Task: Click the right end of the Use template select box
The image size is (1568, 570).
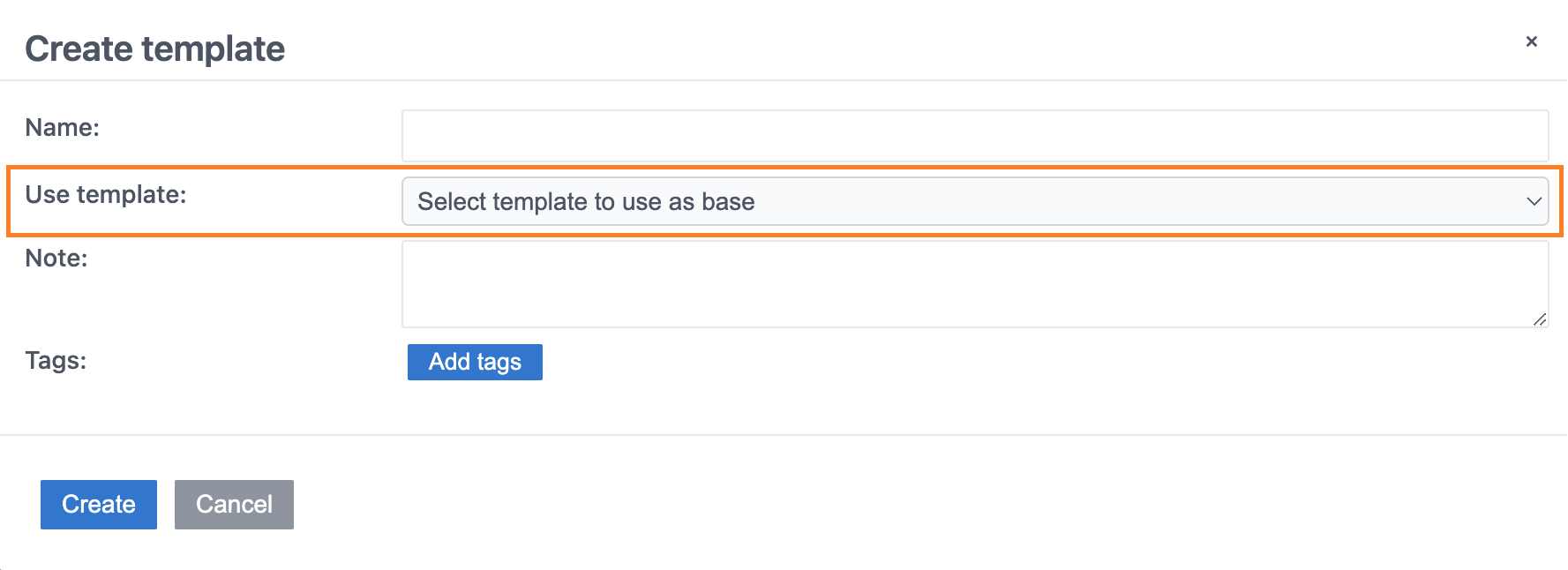Action: [1500, 201]
